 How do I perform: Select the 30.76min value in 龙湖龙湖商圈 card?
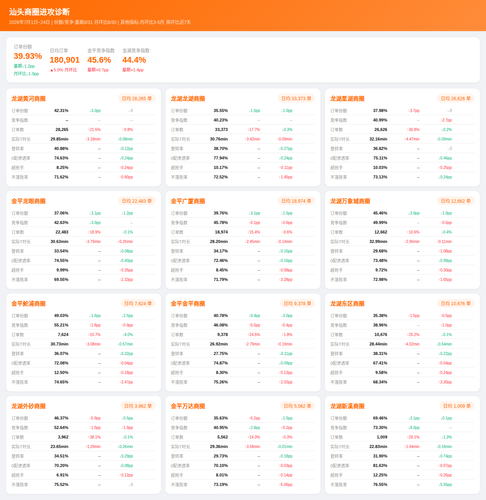point(219,139)
